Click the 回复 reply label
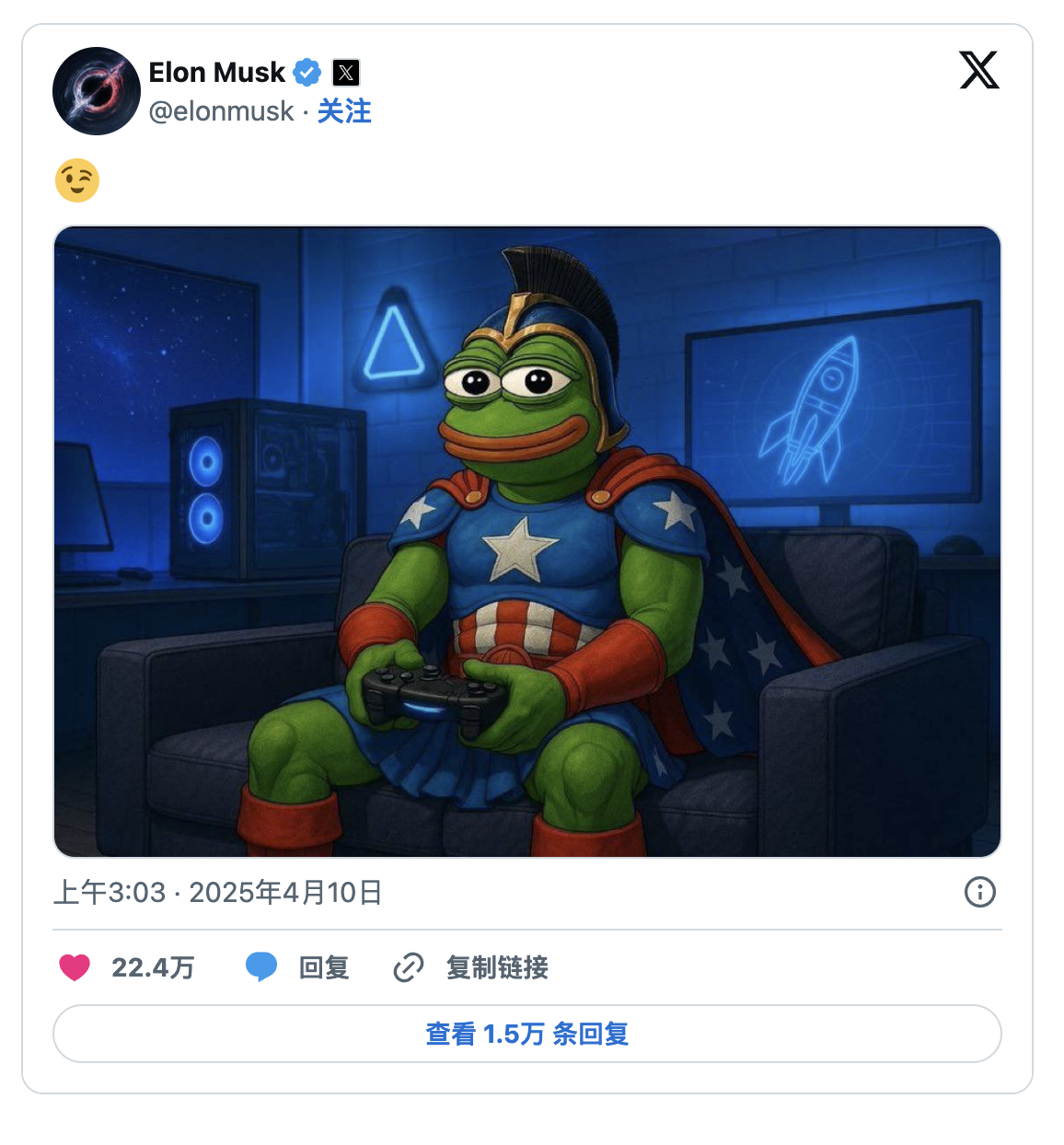This screenshot has height=1145, width=1064. (x=324, y=967)
